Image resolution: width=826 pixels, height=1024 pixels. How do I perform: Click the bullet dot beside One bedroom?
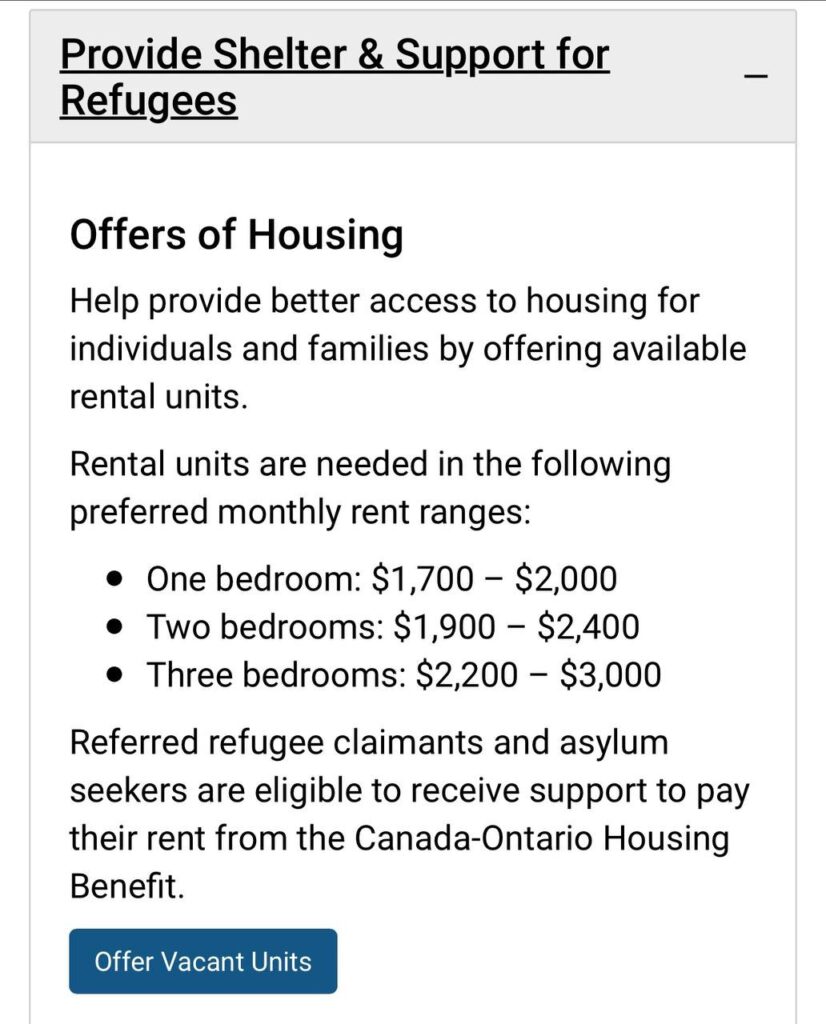(118, 578)
